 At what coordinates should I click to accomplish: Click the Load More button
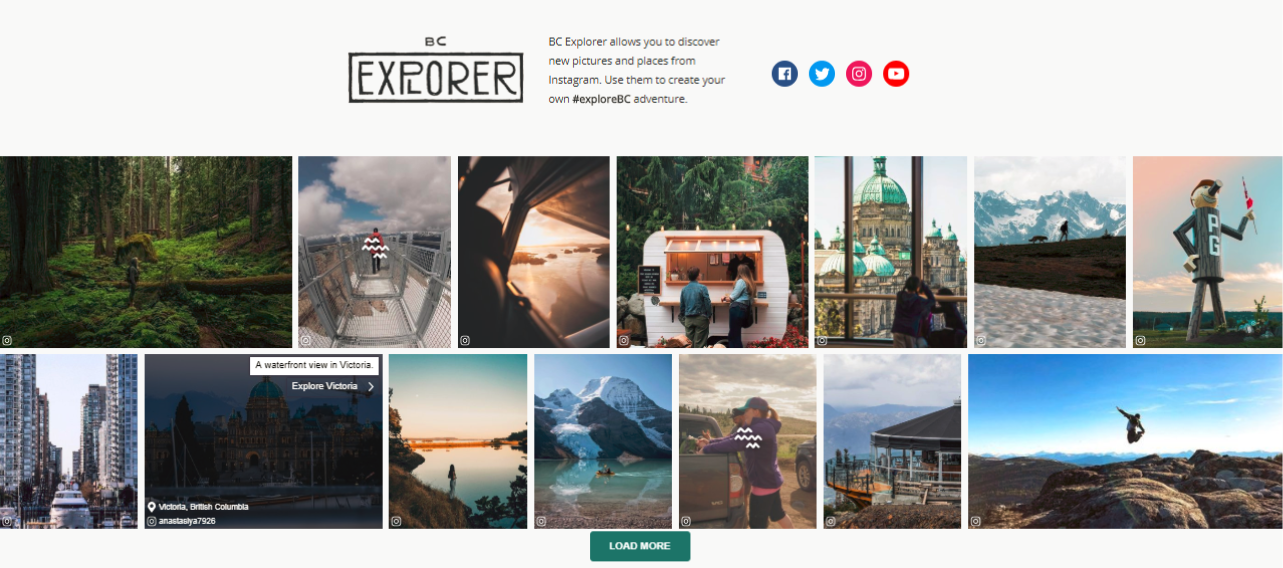tap(640, 546)
